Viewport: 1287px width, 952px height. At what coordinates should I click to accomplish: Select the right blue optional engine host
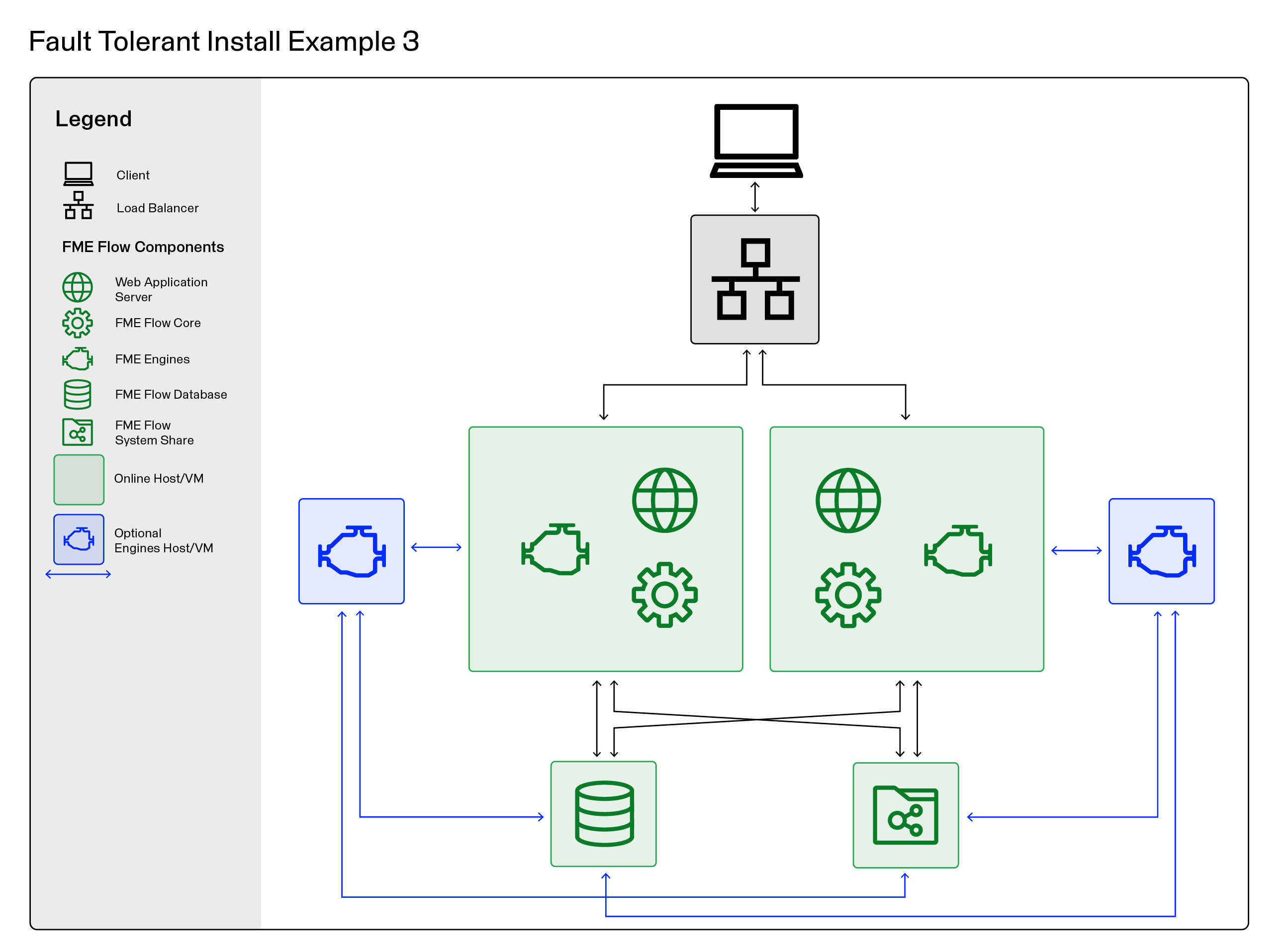pos(1161,551)
